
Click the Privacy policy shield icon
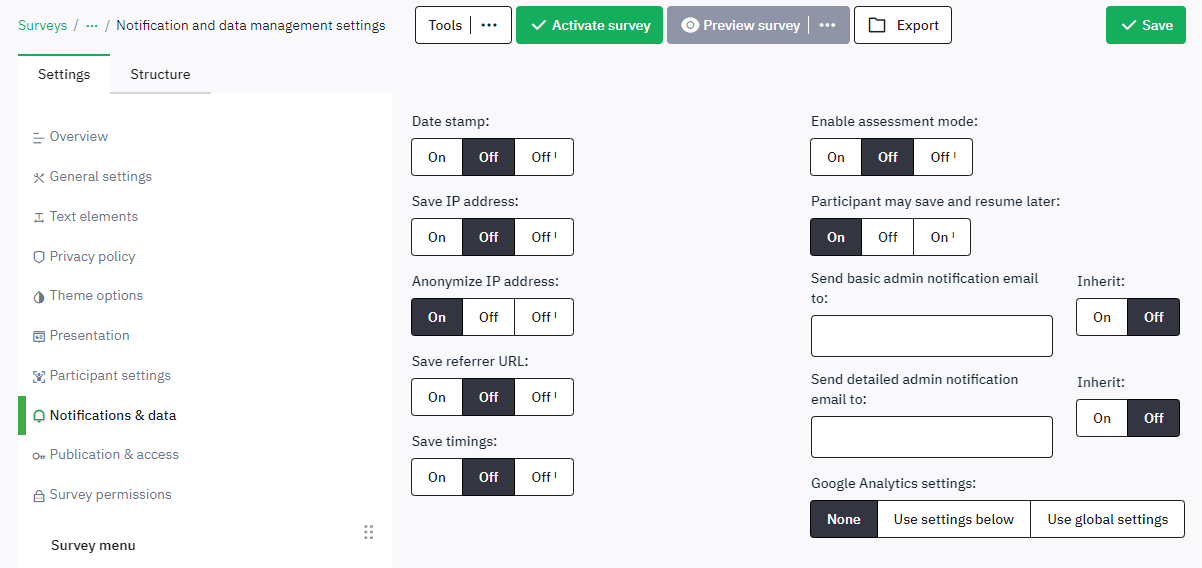[x=39, y=257]
